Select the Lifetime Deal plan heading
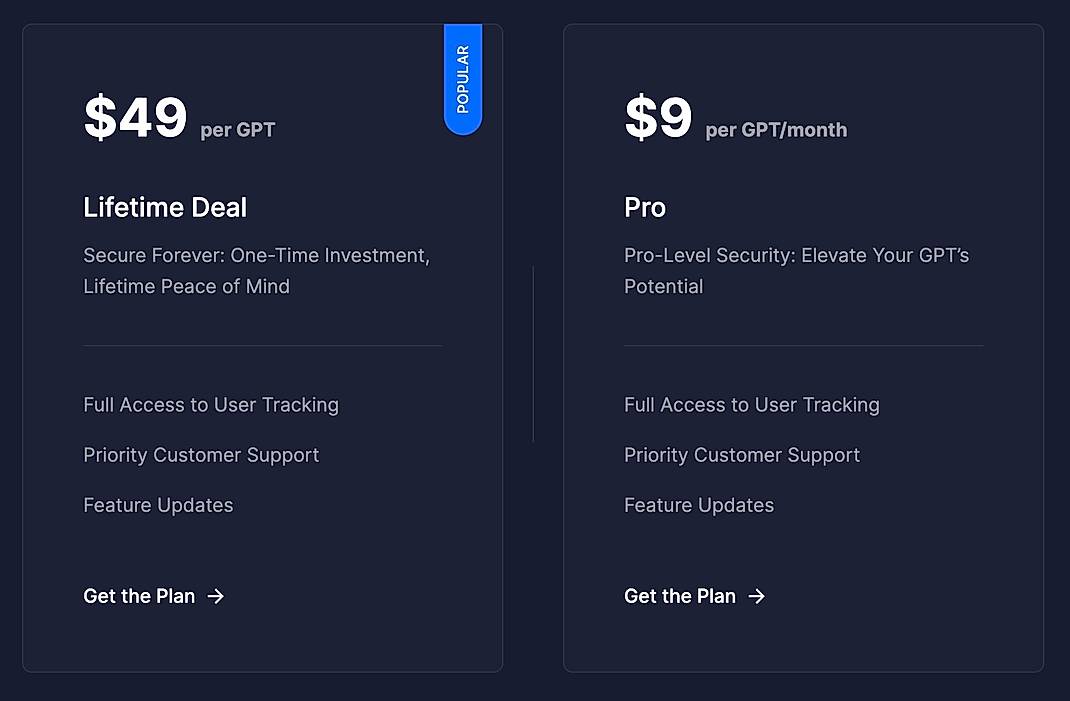 (165, 208)
